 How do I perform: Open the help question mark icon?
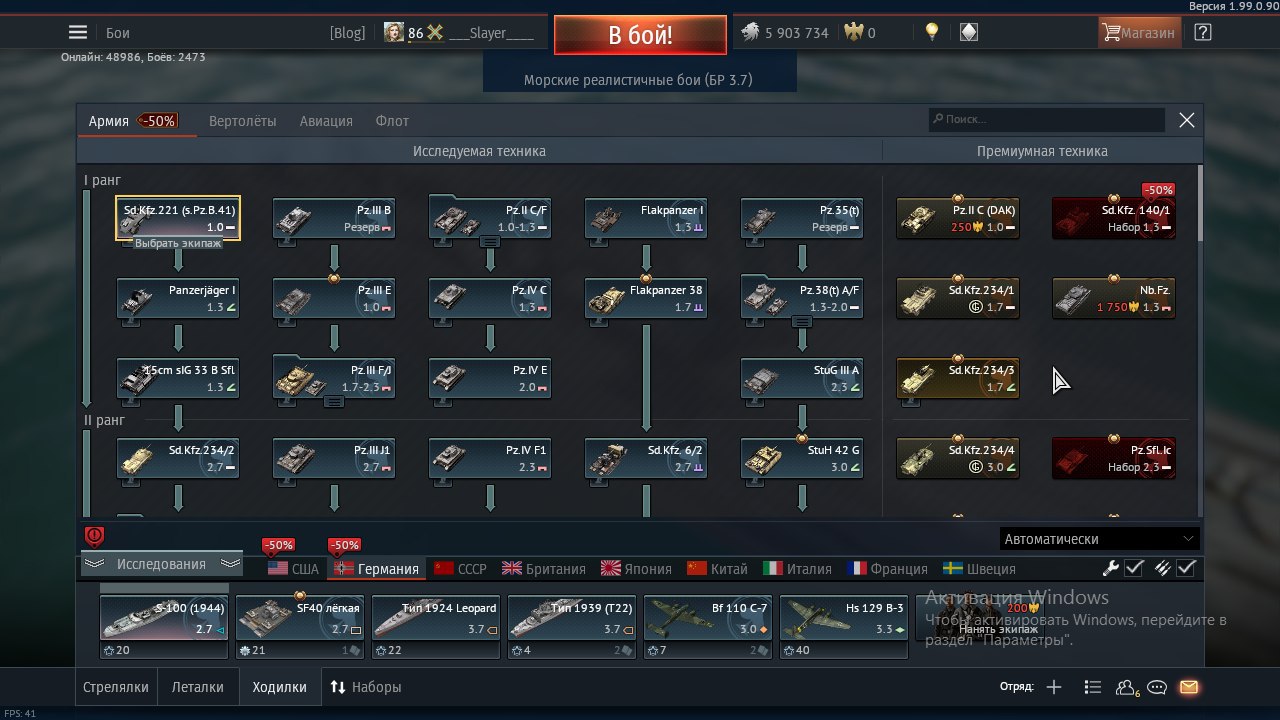(x=1203, y=32)
